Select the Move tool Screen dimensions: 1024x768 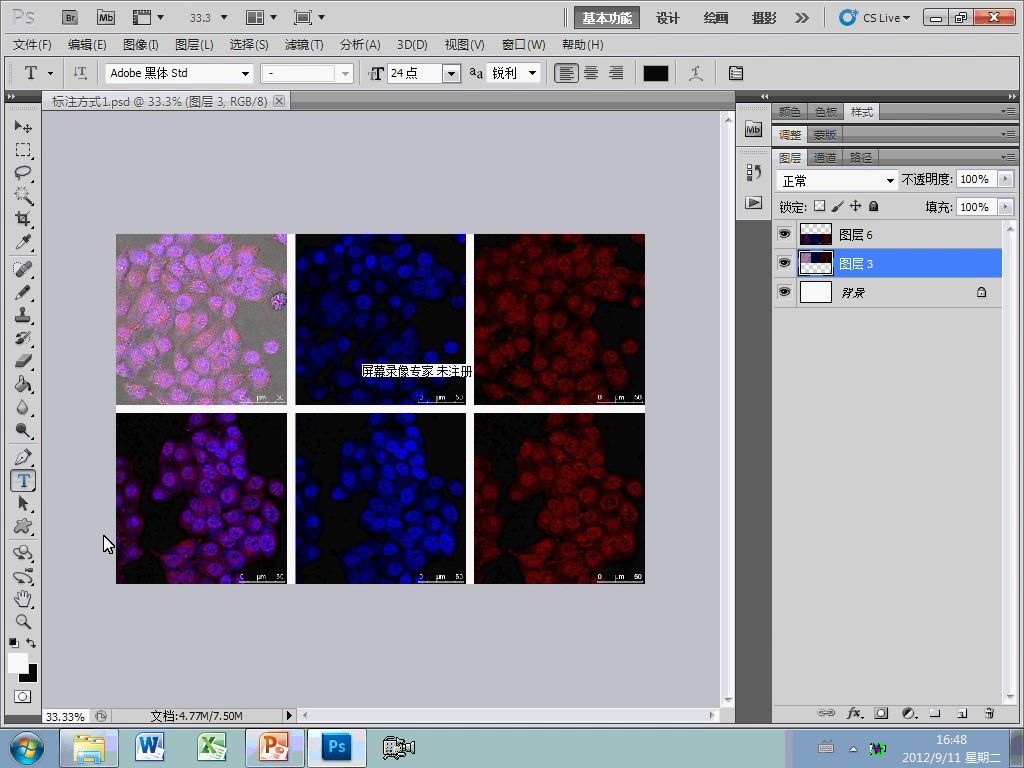click(23, 126)
